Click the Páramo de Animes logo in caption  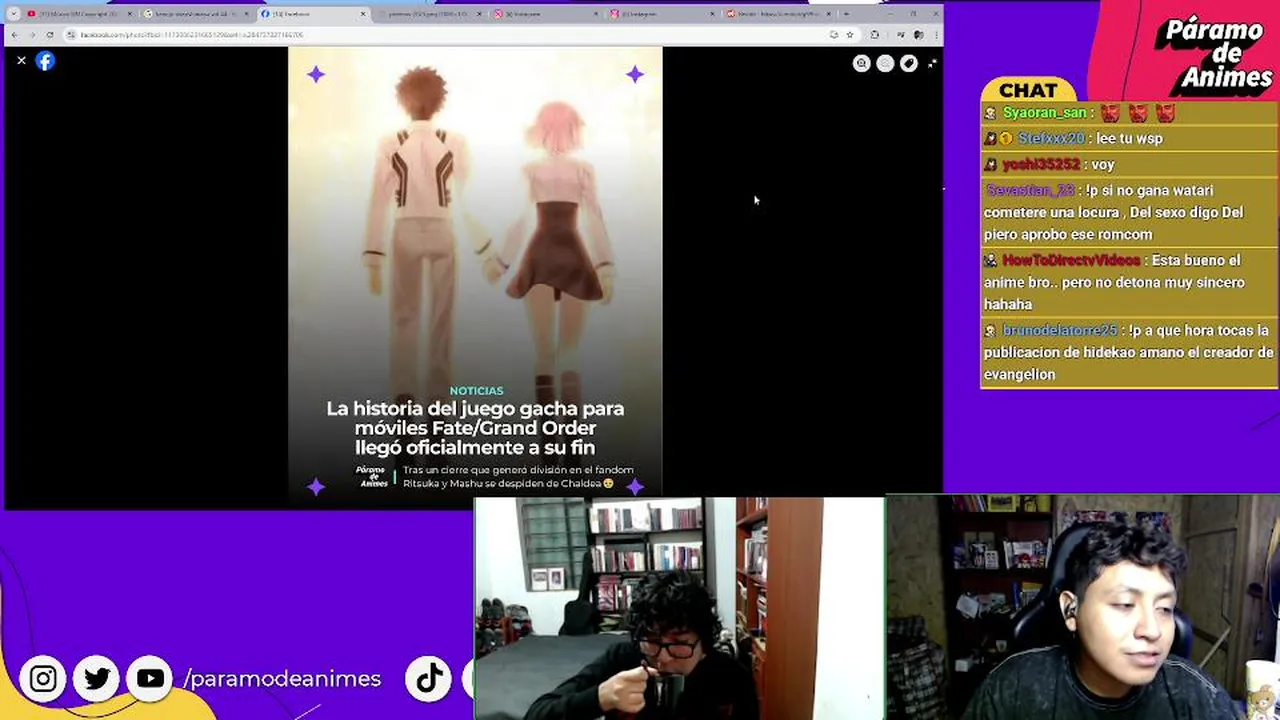(x=371, y=477)
